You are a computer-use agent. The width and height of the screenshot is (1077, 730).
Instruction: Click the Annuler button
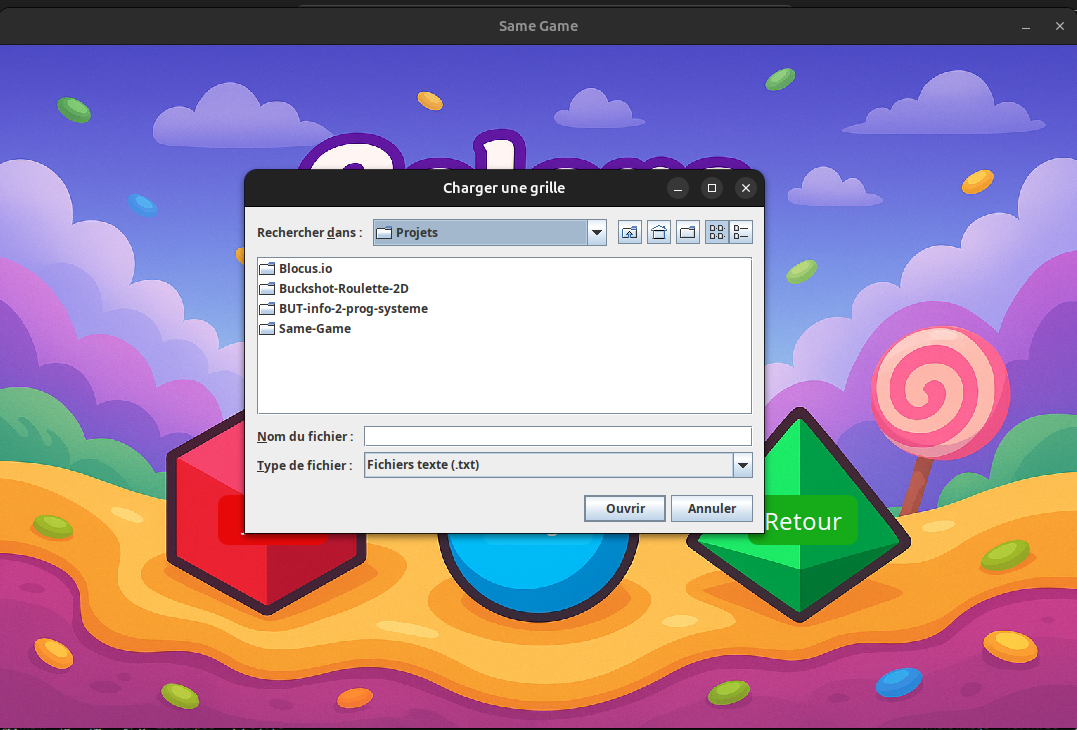[x=711, y=509]
